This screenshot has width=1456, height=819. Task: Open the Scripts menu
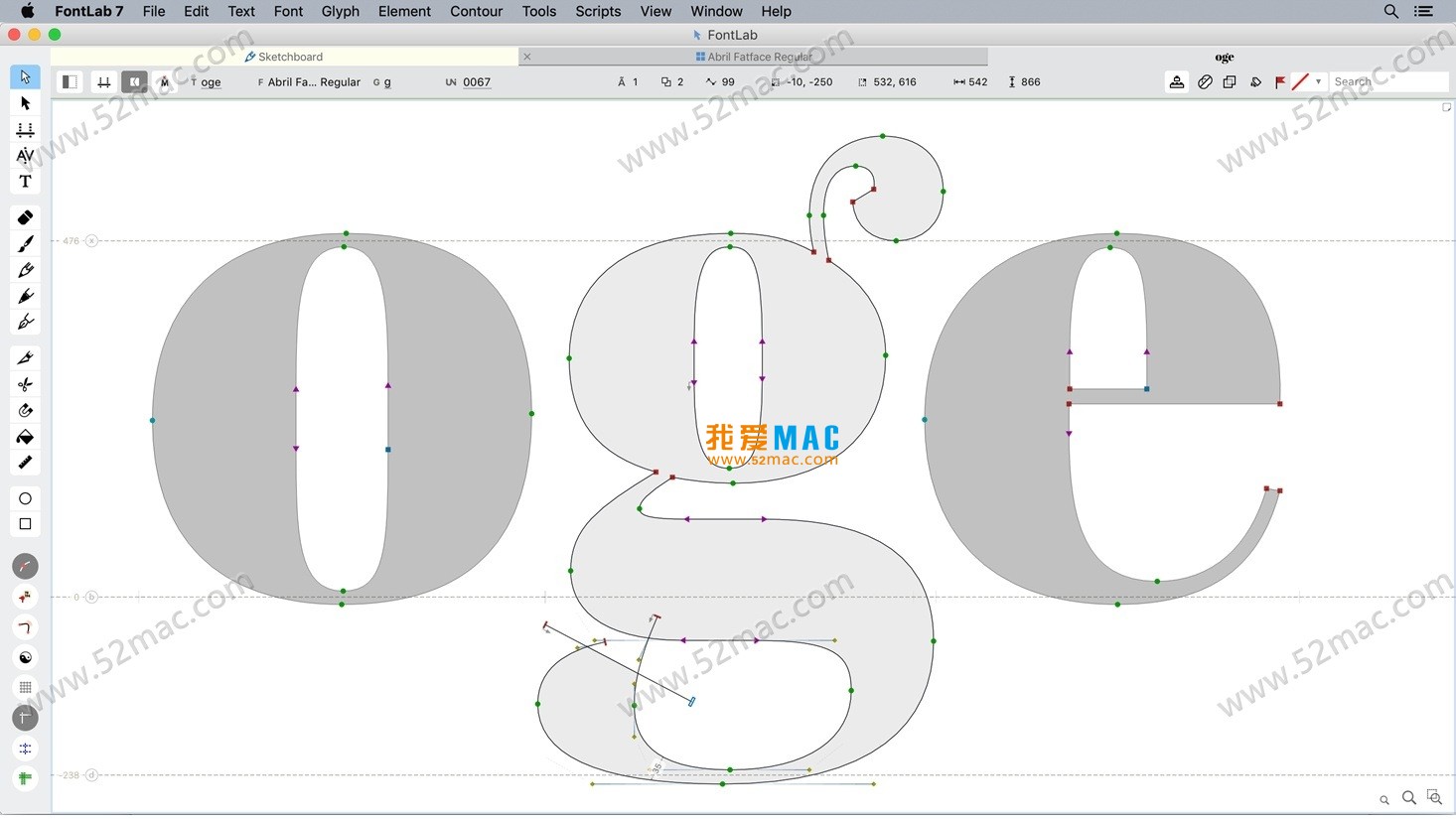click(x=598, y=11)
